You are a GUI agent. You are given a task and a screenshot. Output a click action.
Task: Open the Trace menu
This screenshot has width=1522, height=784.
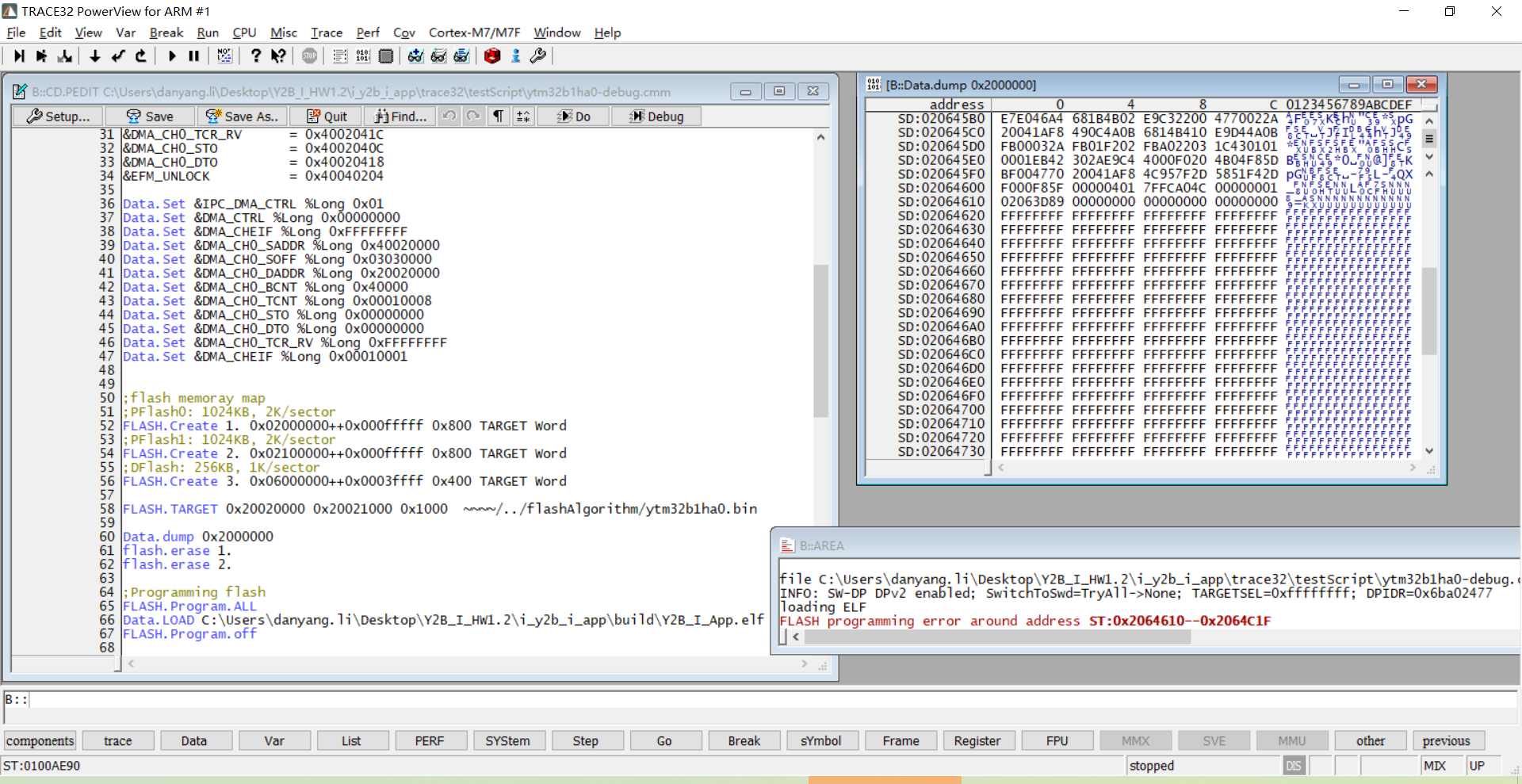point(326,33)
